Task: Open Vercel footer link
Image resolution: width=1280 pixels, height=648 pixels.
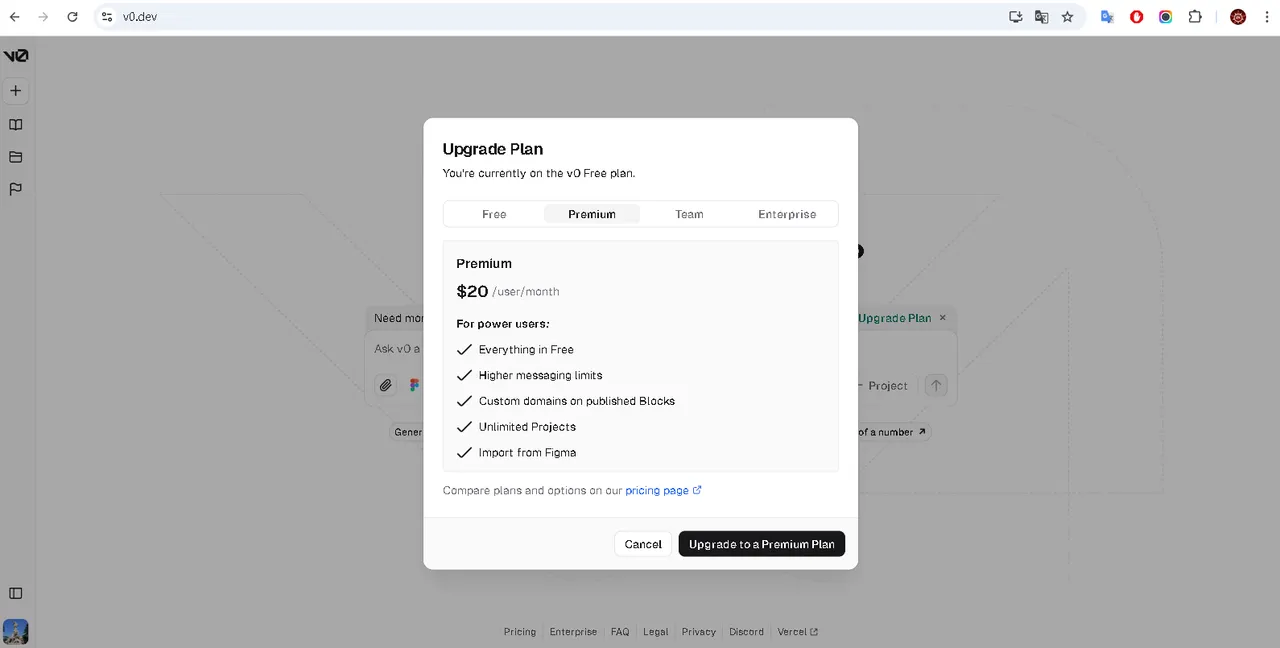Action: pos(798,632)
